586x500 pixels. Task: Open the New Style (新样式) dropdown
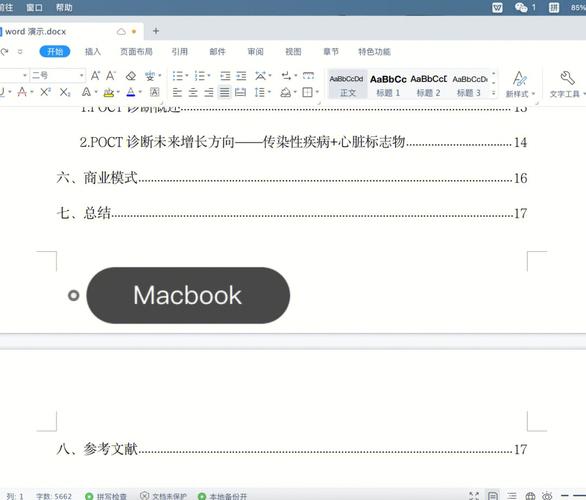point(520,84)
